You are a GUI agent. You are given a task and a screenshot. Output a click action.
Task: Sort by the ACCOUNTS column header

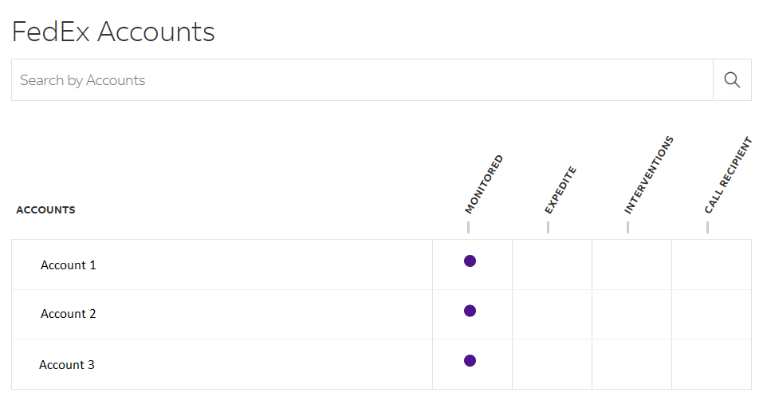point(46,210)
